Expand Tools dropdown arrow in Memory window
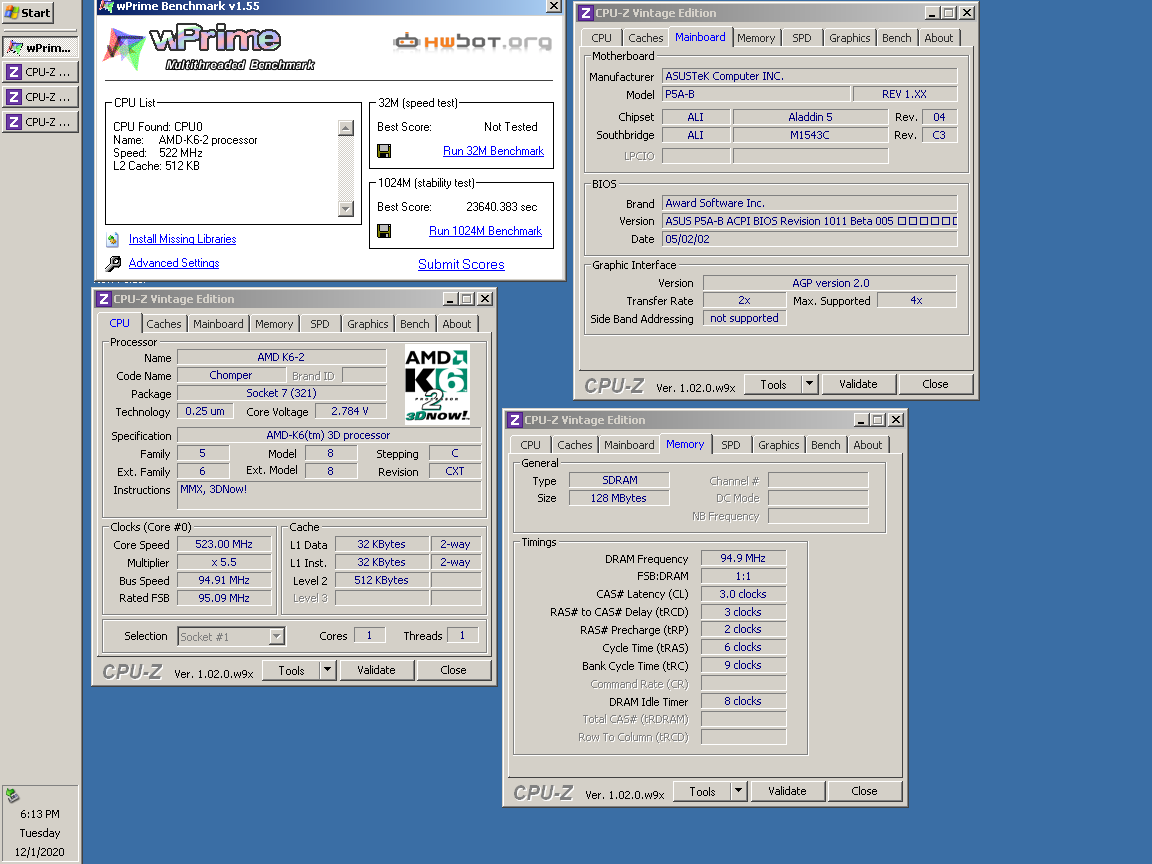The width and height of the screenshot is (1152, 864). (x=738, y=791)
